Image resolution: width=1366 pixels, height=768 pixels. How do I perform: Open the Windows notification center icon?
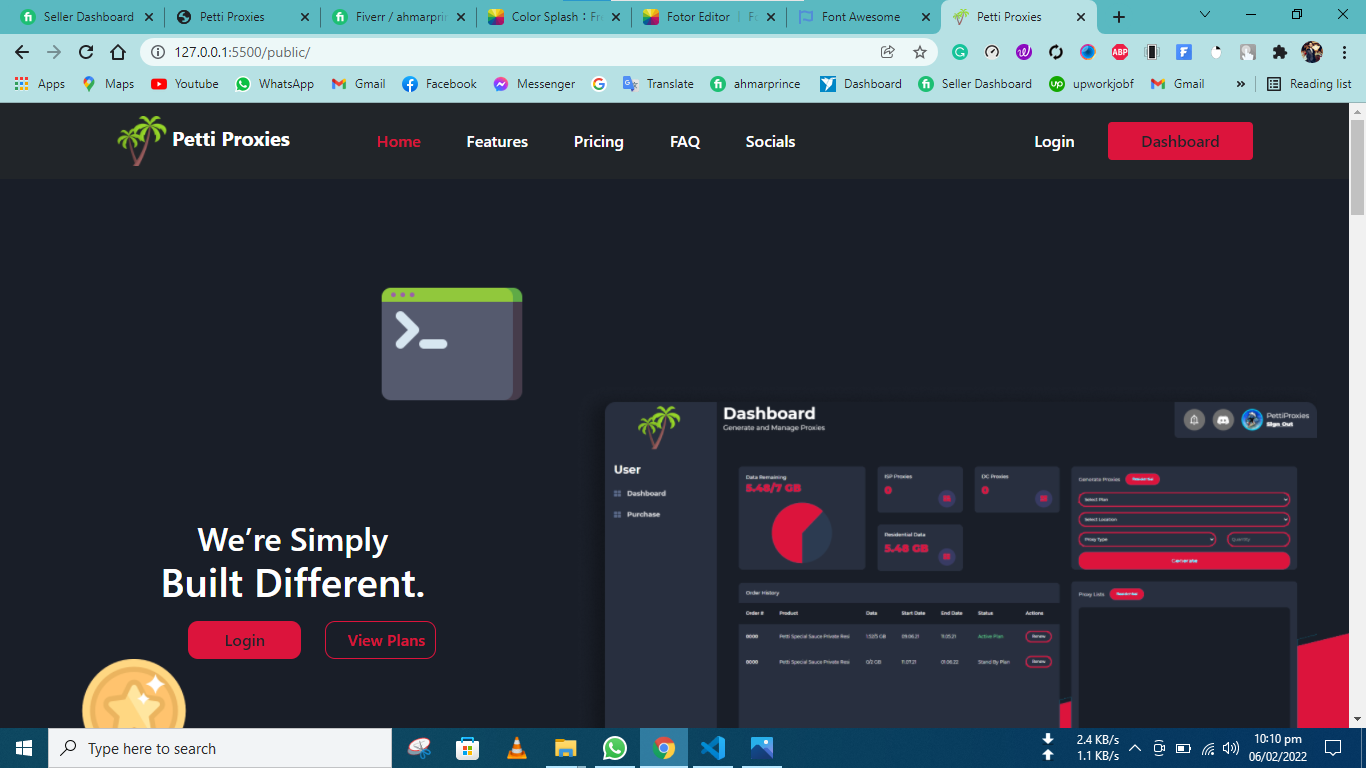coord(1332,748)
